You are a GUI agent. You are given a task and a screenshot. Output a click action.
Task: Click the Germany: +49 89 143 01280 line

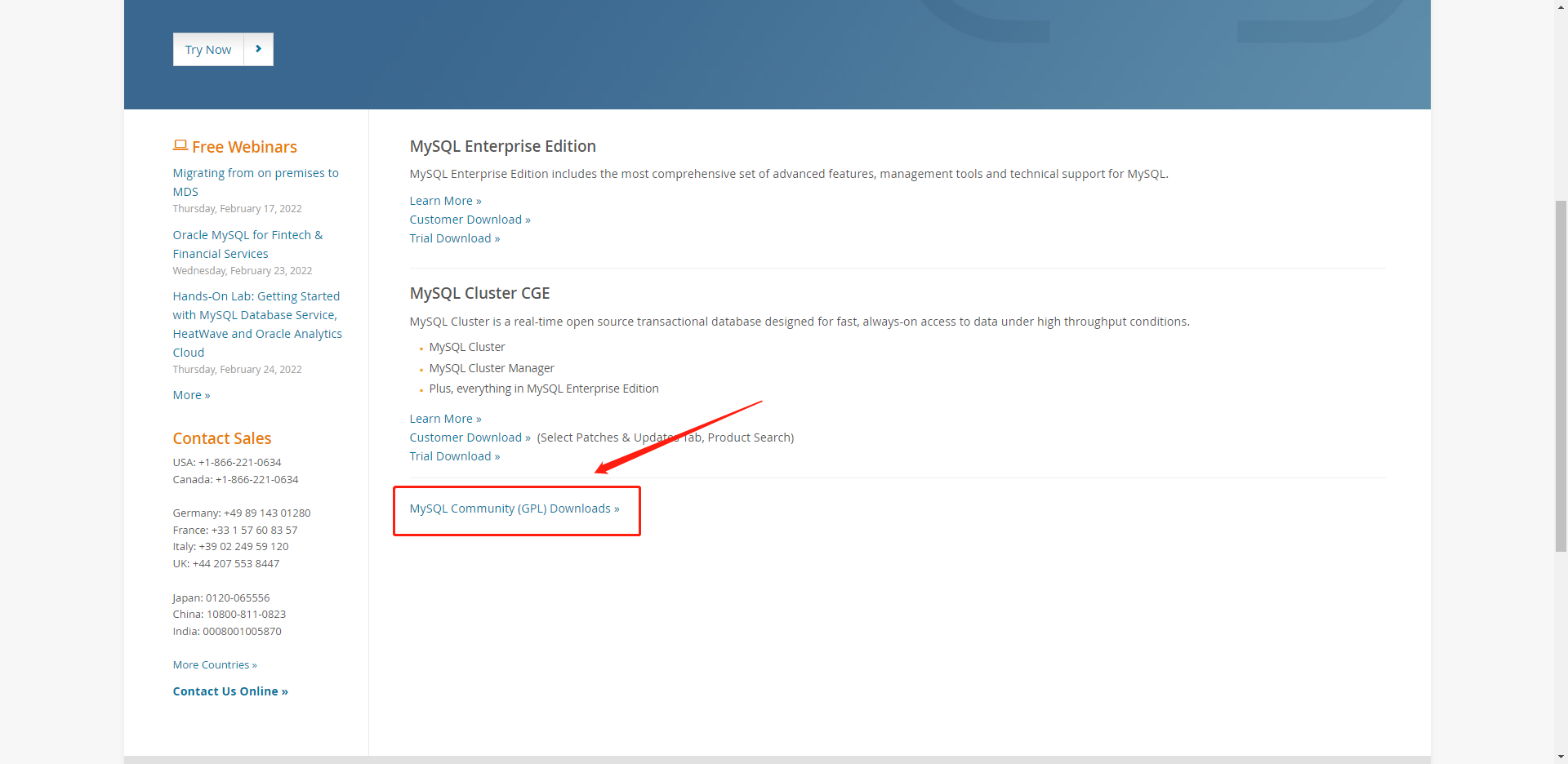(x=242, y=513)
